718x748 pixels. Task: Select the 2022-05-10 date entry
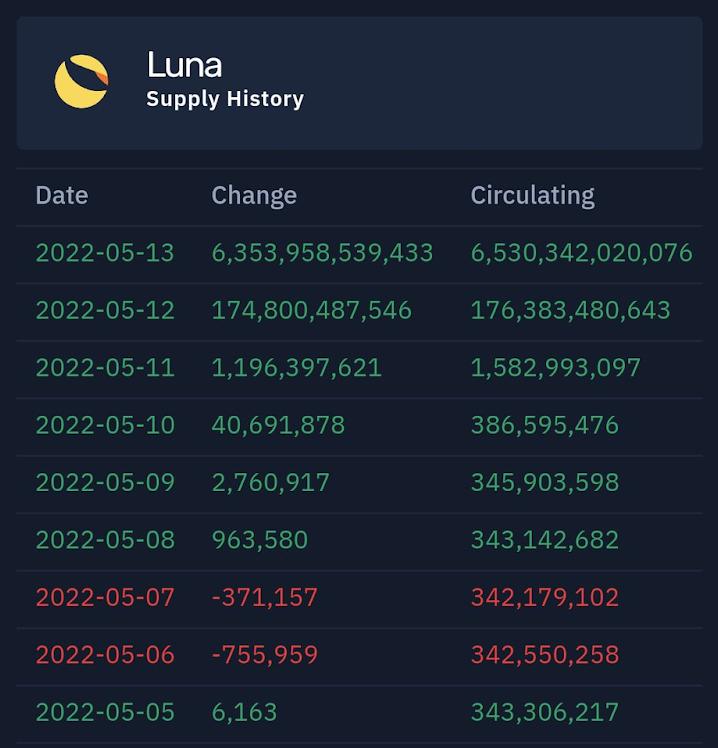point(105,425)
